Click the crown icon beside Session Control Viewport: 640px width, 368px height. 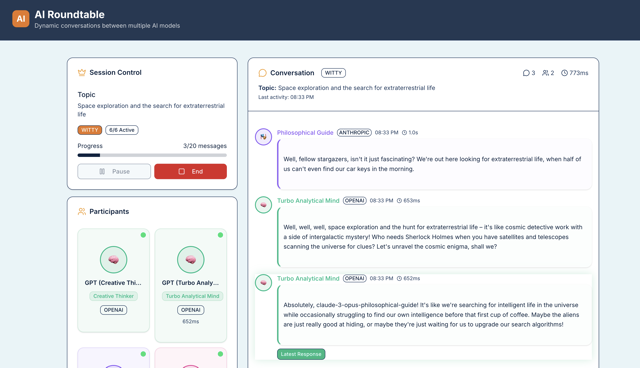tap(82, 73)
